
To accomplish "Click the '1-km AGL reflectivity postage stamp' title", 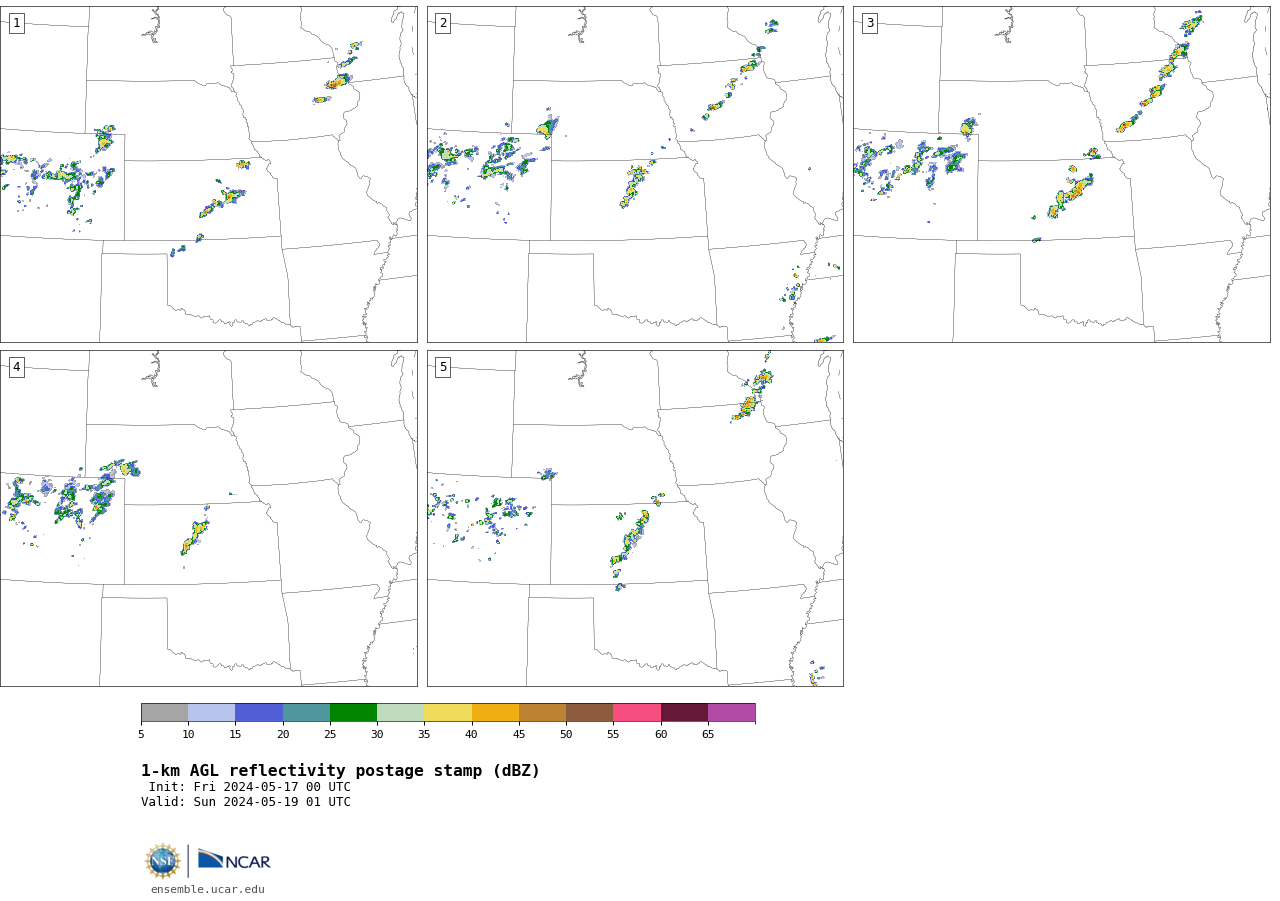I will tap(340, 771).
